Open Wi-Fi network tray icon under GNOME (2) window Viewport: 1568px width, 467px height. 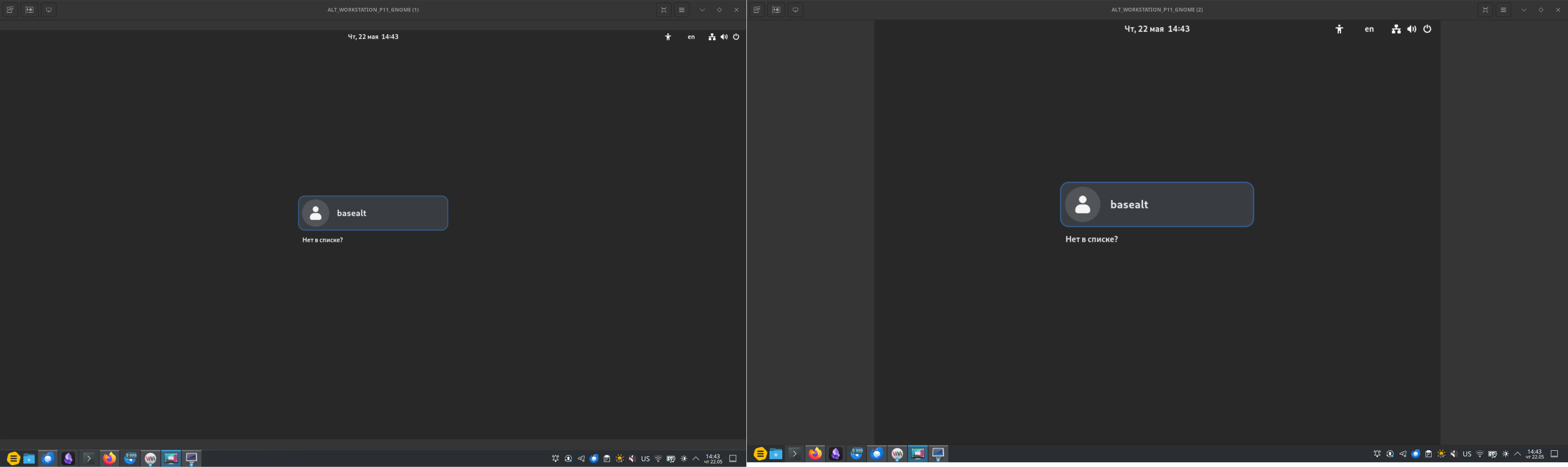tap(1480, 454)
